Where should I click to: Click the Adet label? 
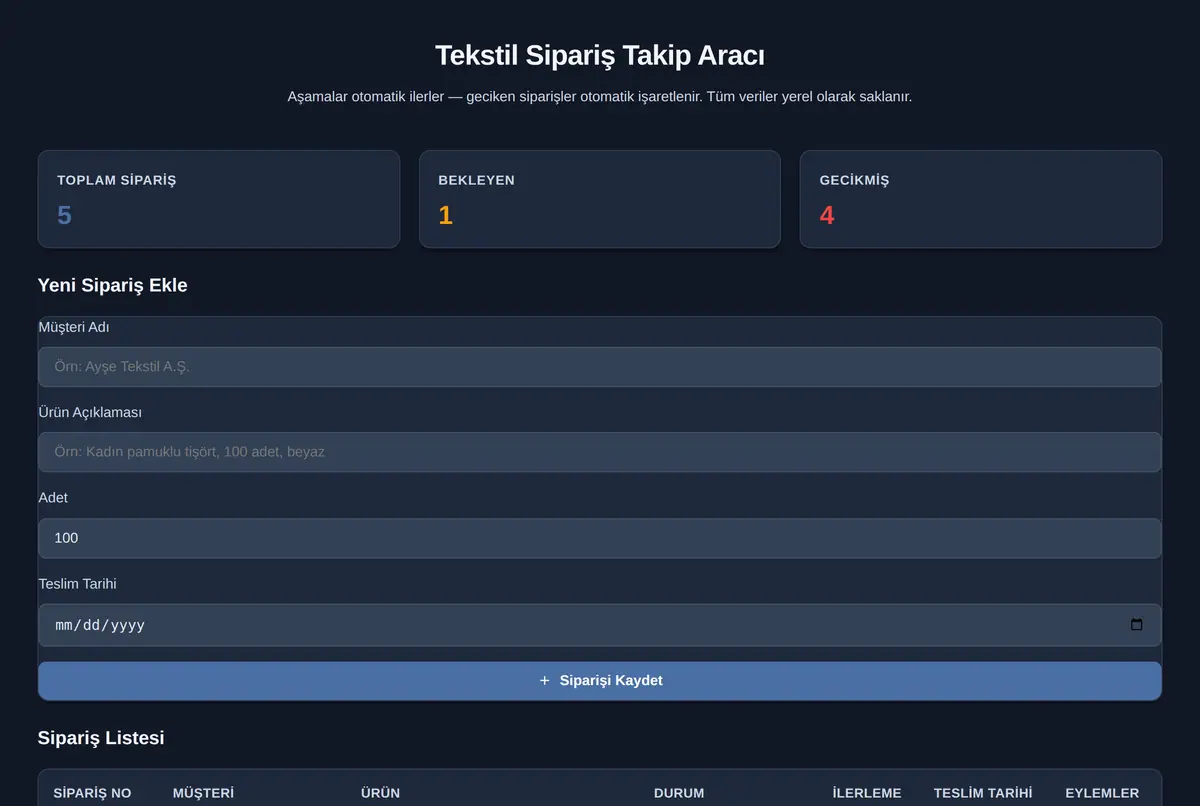[x=54, y=497]
